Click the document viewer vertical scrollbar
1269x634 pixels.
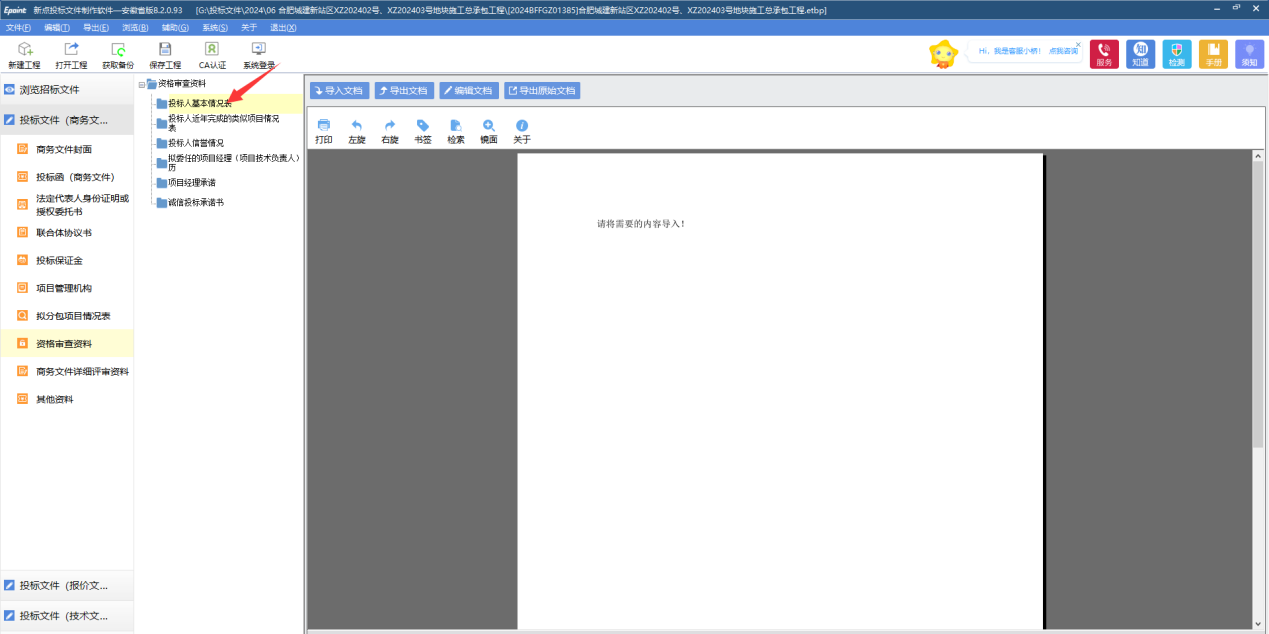coord(1258,300)
